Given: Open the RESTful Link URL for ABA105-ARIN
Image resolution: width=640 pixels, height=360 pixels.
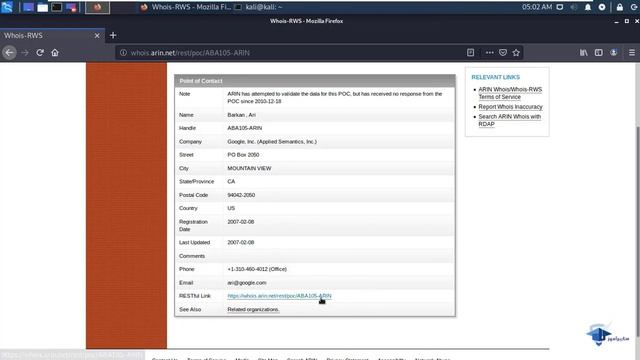Looking at the screenshot, I should click(279, 296).
